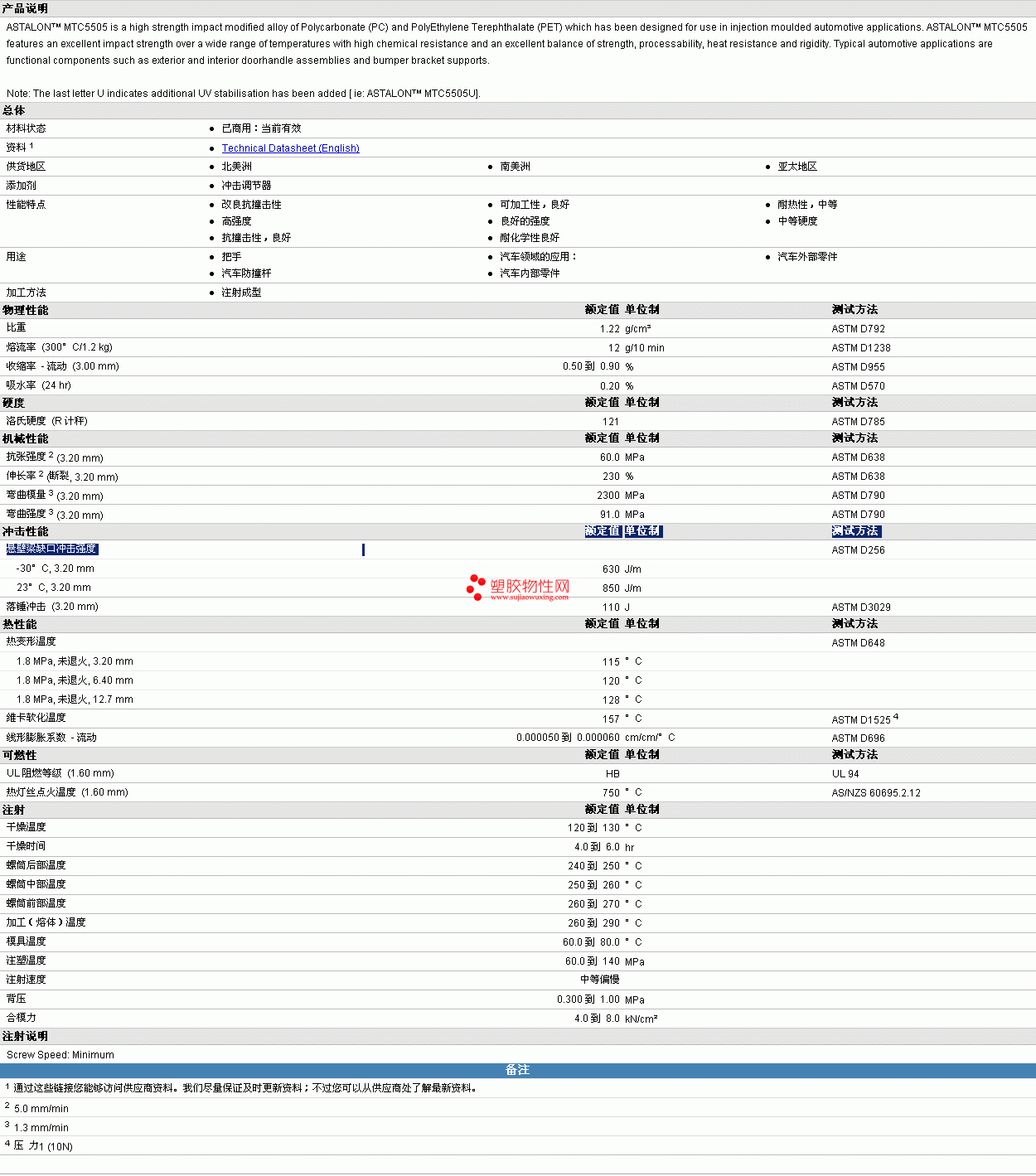
Task: Select the 抗张强度 value 60.0
Action: 610,457
